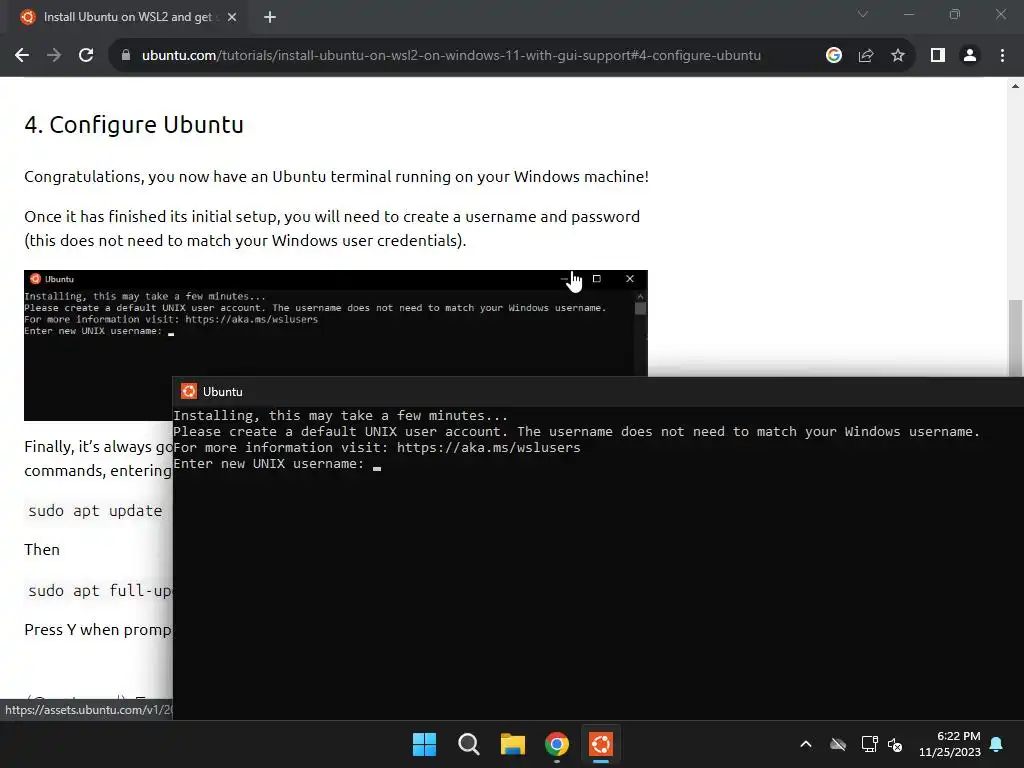Open the Windows Start menu

coord(424,744)
